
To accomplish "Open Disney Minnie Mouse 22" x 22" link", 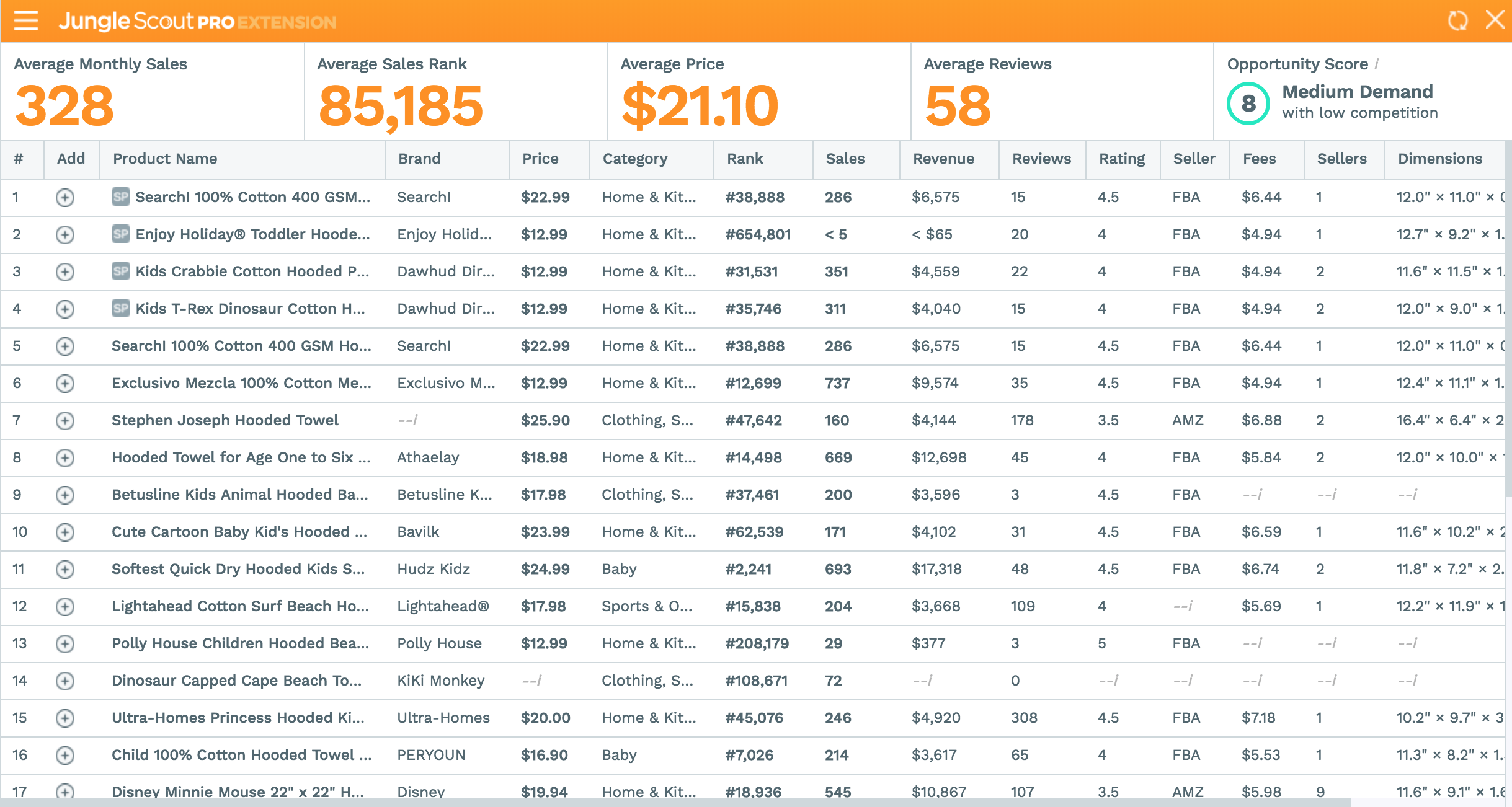I will (x=238, y=792).
